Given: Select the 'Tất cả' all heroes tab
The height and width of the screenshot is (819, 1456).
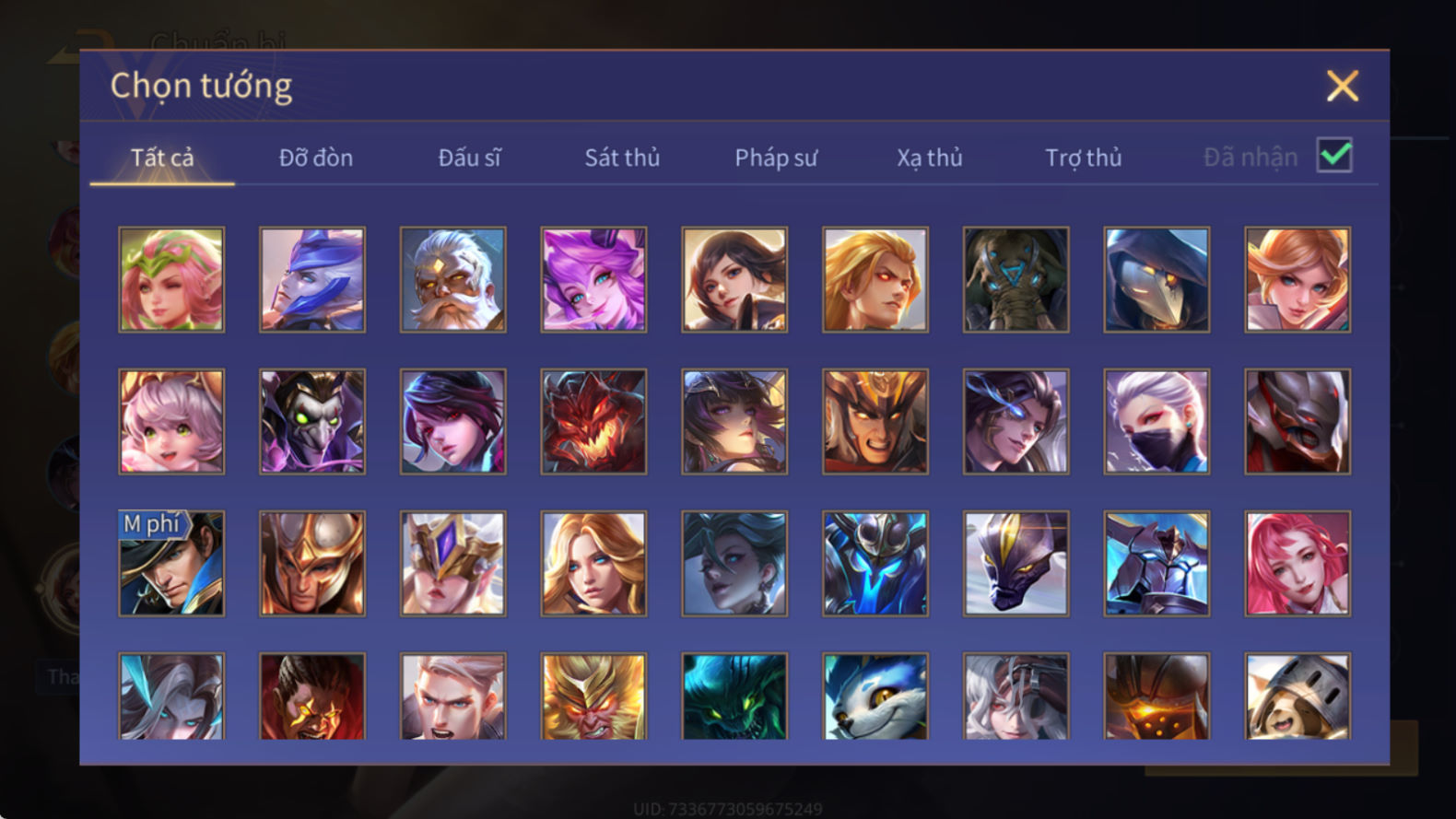Looking at the screenshot, I should [x=162, y=158].
